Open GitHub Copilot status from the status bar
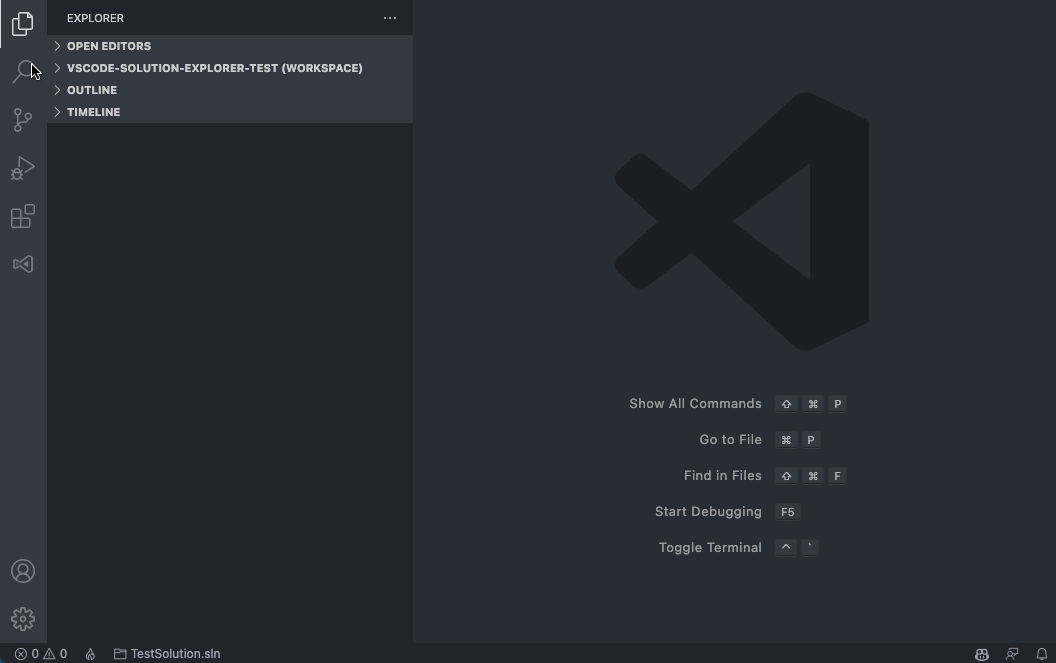 pos(981,654)
